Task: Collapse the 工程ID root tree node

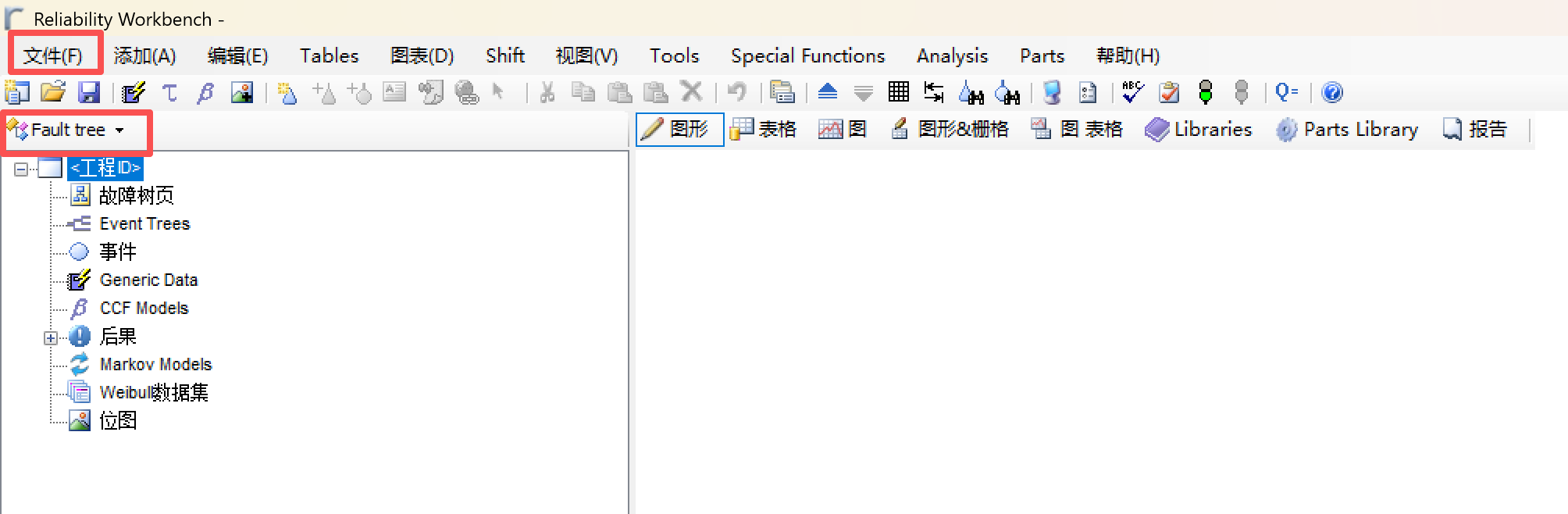Action: [x=21, y=168]
